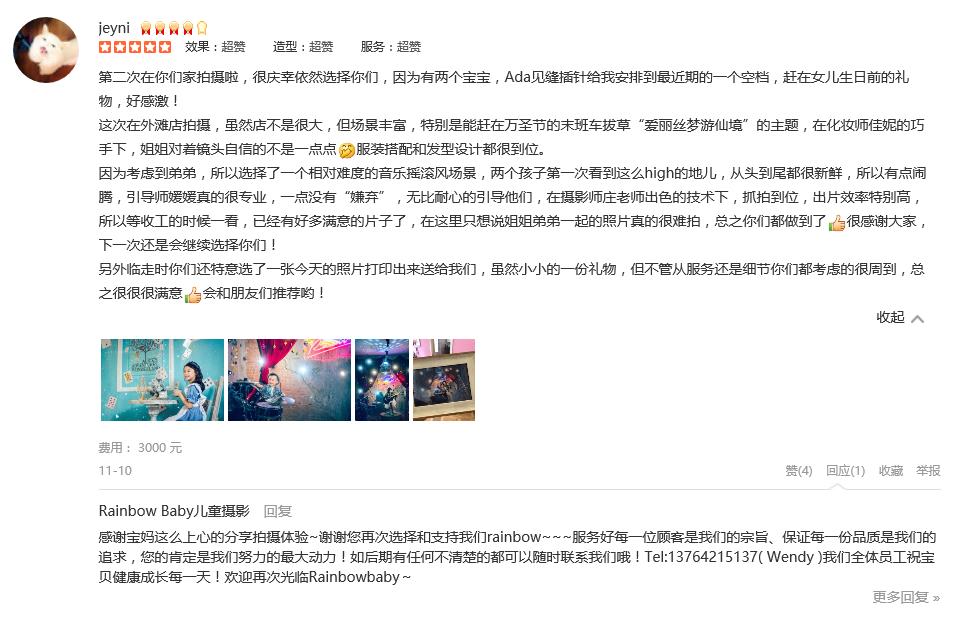Open the jeyni username profile
955x619 pixels.
pyautogui.click(x=114, y=28)
